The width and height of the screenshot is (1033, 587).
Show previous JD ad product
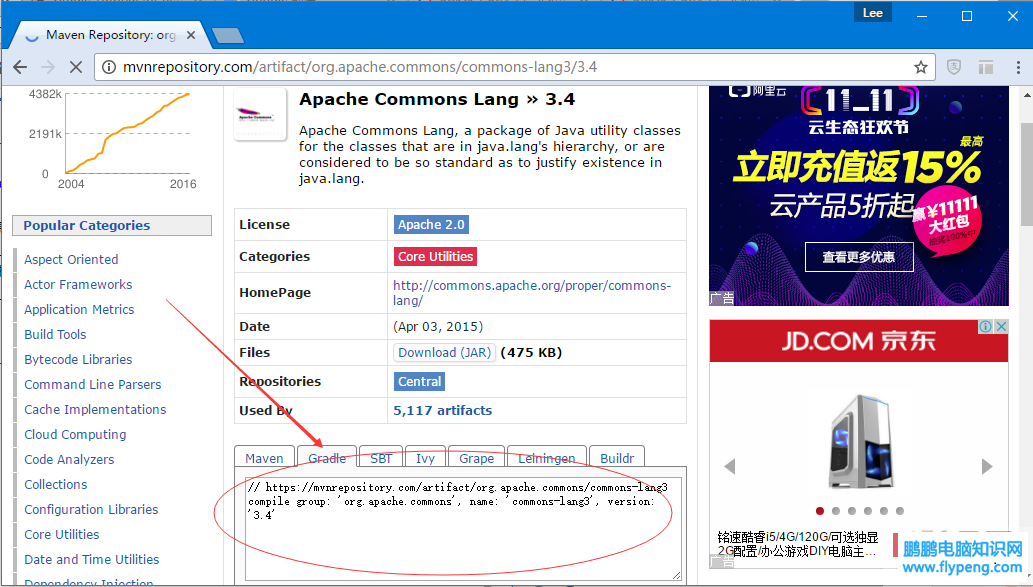point(729,466)
